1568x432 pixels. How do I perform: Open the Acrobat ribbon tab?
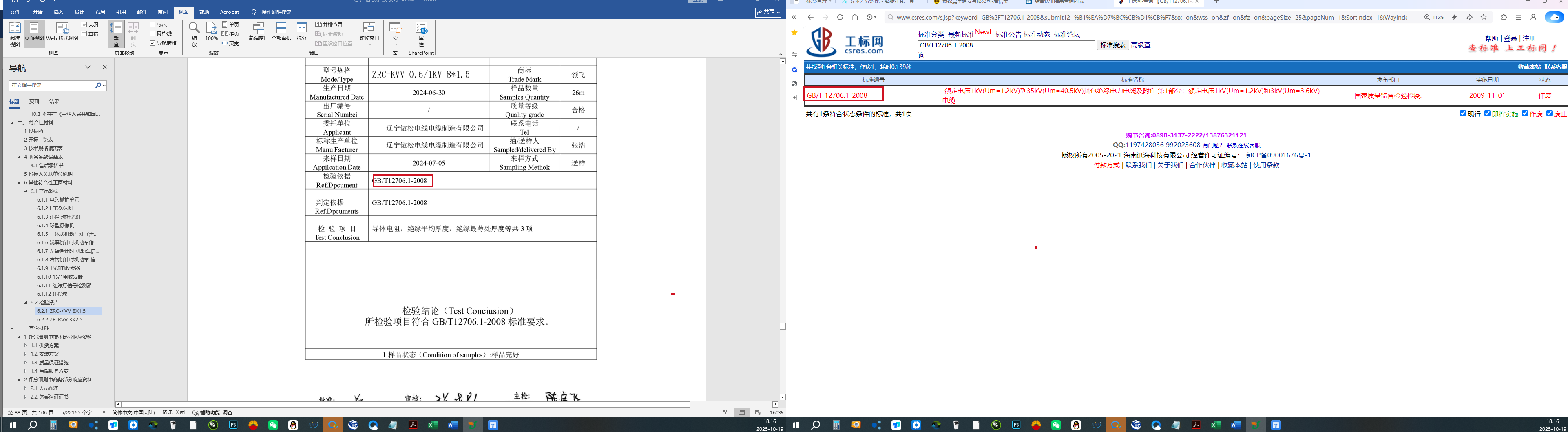tap(230, 12)
